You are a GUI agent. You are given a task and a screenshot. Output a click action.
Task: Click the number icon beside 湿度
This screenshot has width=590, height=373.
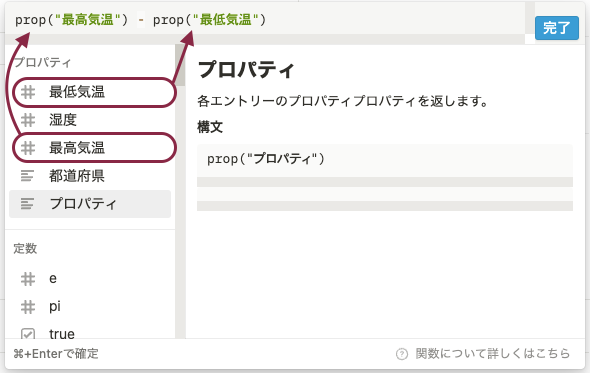pyautogui.click(x=28, y=120)
